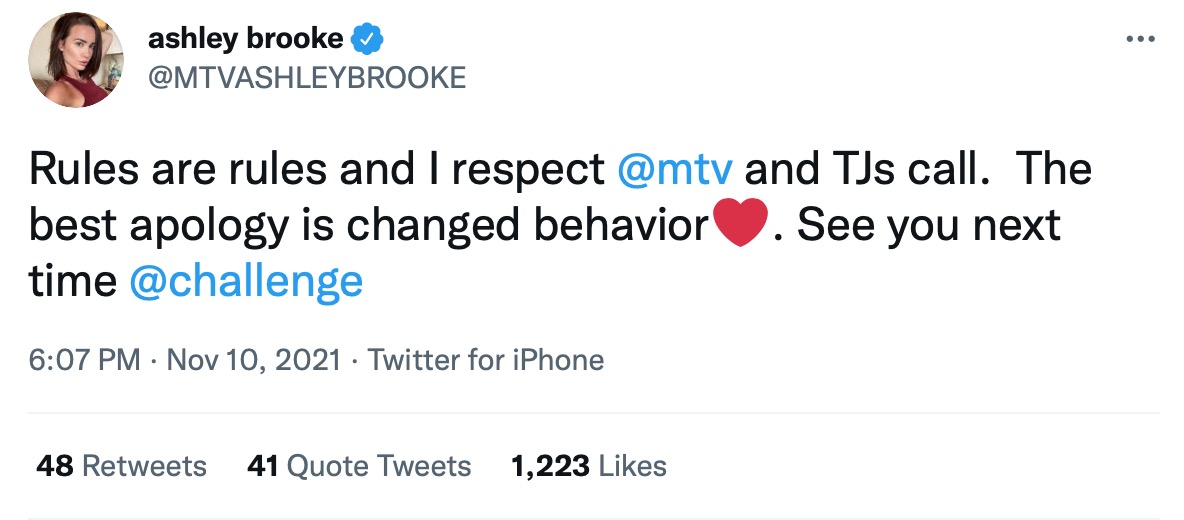Open the @mtv mention link

[676, 171]
